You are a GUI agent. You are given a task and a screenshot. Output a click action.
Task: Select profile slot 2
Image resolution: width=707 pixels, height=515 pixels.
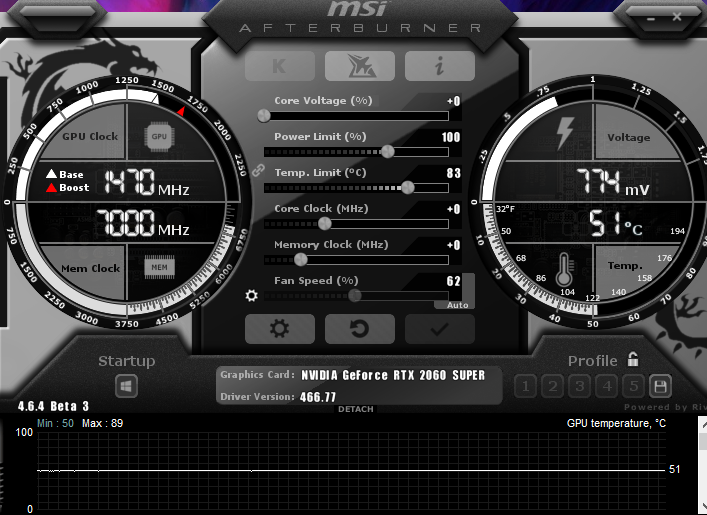pyautogui.click(x=553, y=386)
